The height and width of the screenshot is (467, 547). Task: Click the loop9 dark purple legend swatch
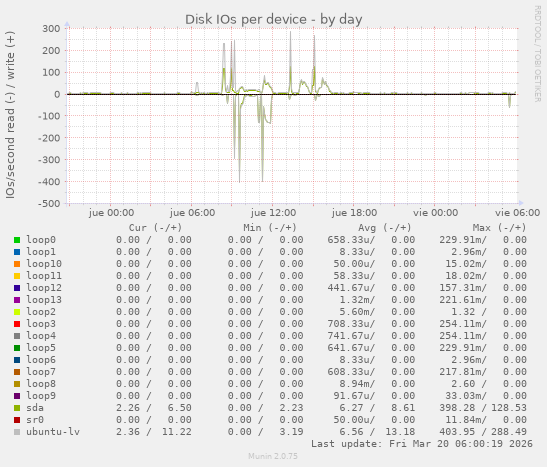(17, 396)
